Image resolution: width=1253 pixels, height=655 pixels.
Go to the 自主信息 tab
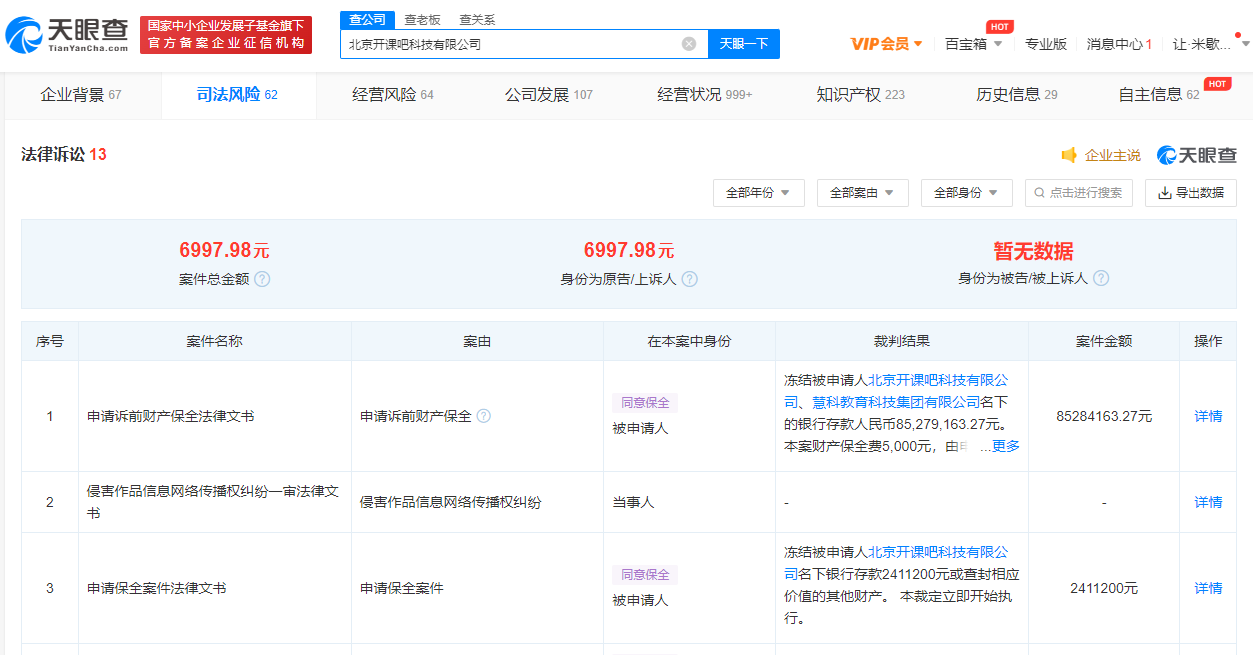(x=1159, y=95)
